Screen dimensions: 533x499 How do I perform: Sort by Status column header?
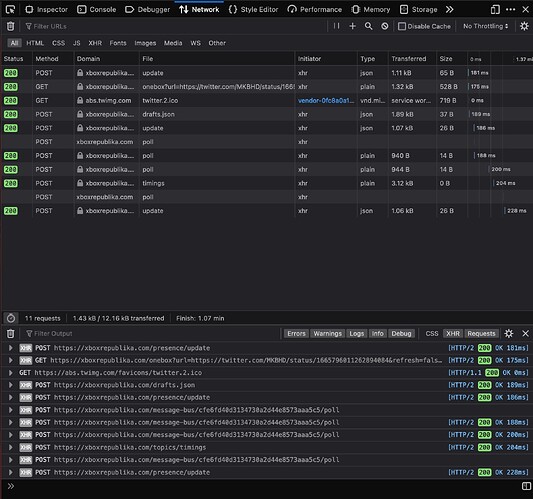click(x=16, y=59)
